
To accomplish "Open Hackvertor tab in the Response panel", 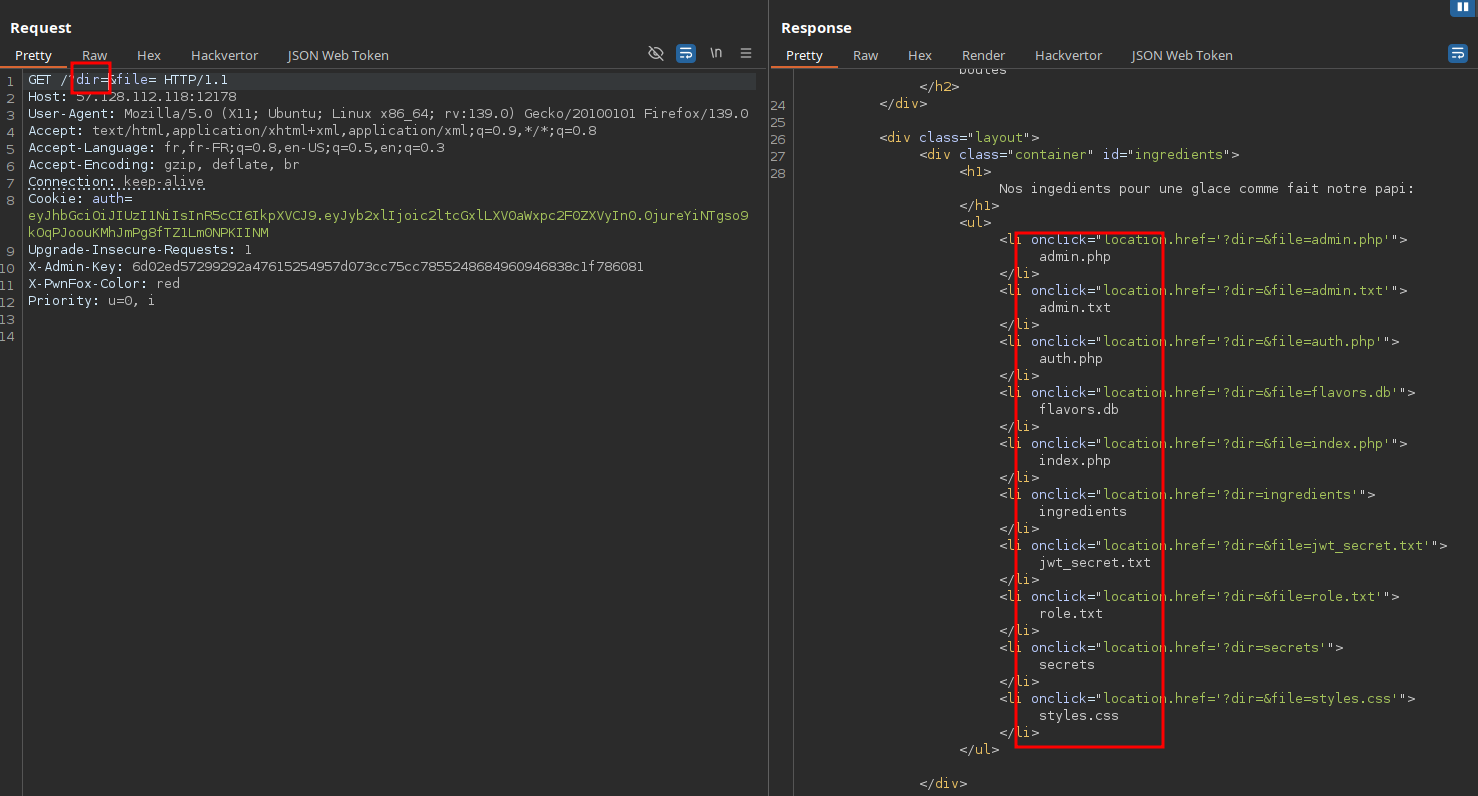I will point(1068,55).
